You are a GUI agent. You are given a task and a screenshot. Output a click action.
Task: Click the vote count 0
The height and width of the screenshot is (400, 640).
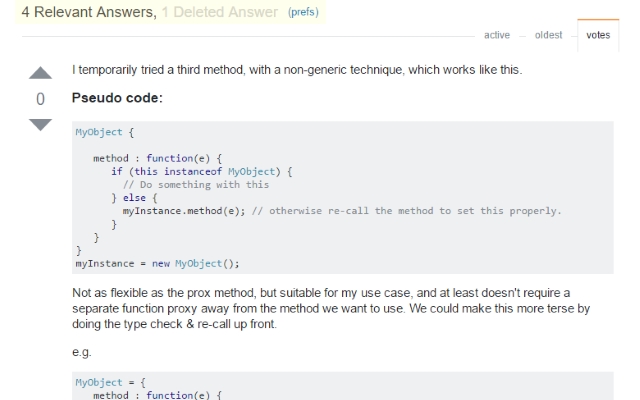40,99
